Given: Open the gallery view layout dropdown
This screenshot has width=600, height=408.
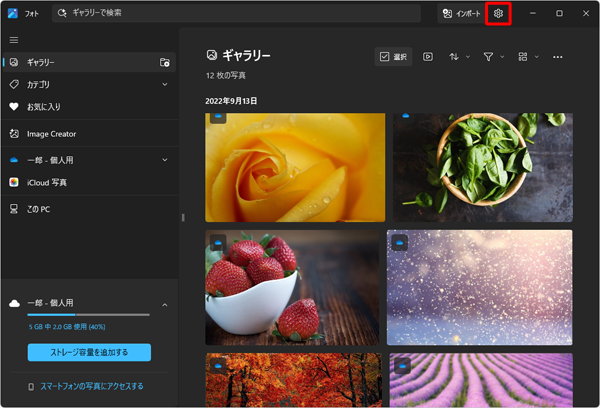Looking at the screenshot, I should coord(526,57).
